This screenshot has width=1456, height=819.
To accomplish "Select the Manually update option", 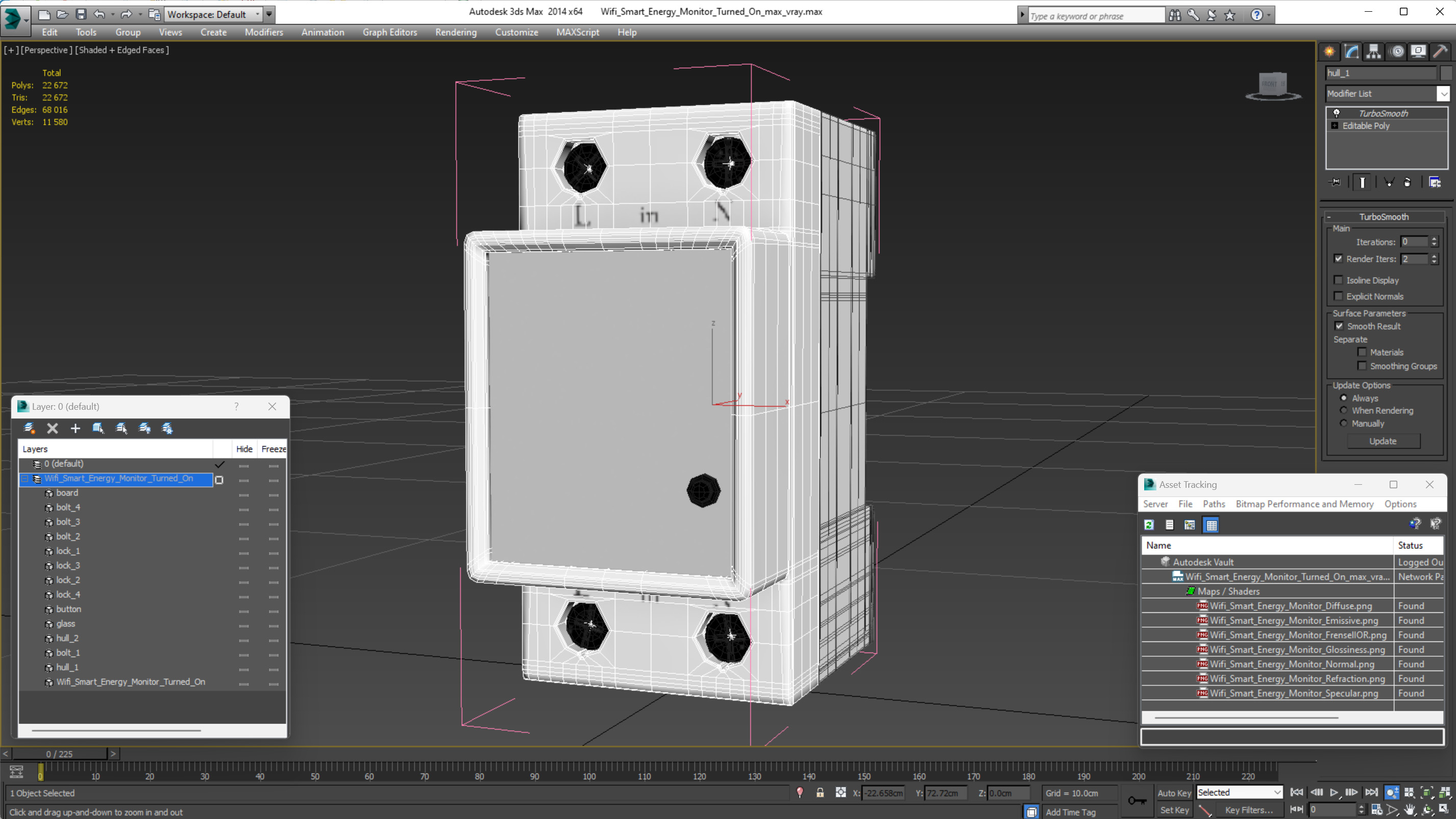I will [x=1344, y=424].
